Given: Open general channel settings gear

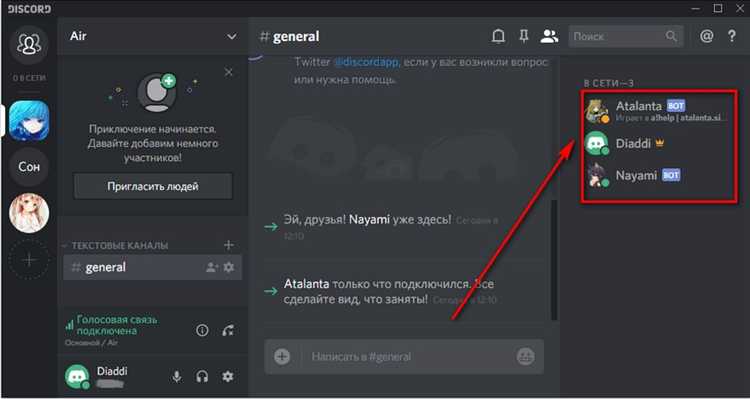Looking at the screenshot, I should 229,267.
